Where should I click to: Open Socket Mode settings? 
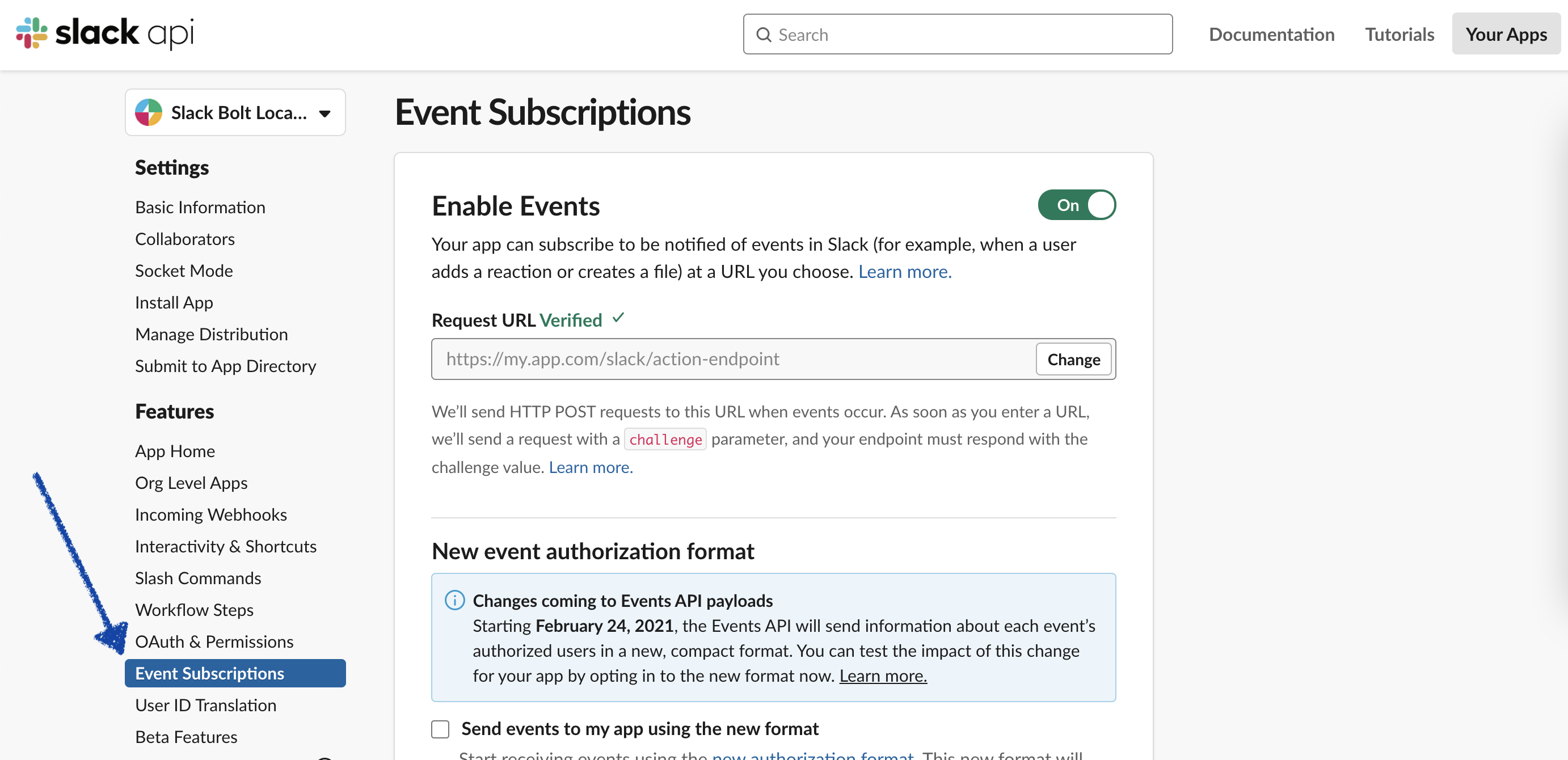point(184,270)
